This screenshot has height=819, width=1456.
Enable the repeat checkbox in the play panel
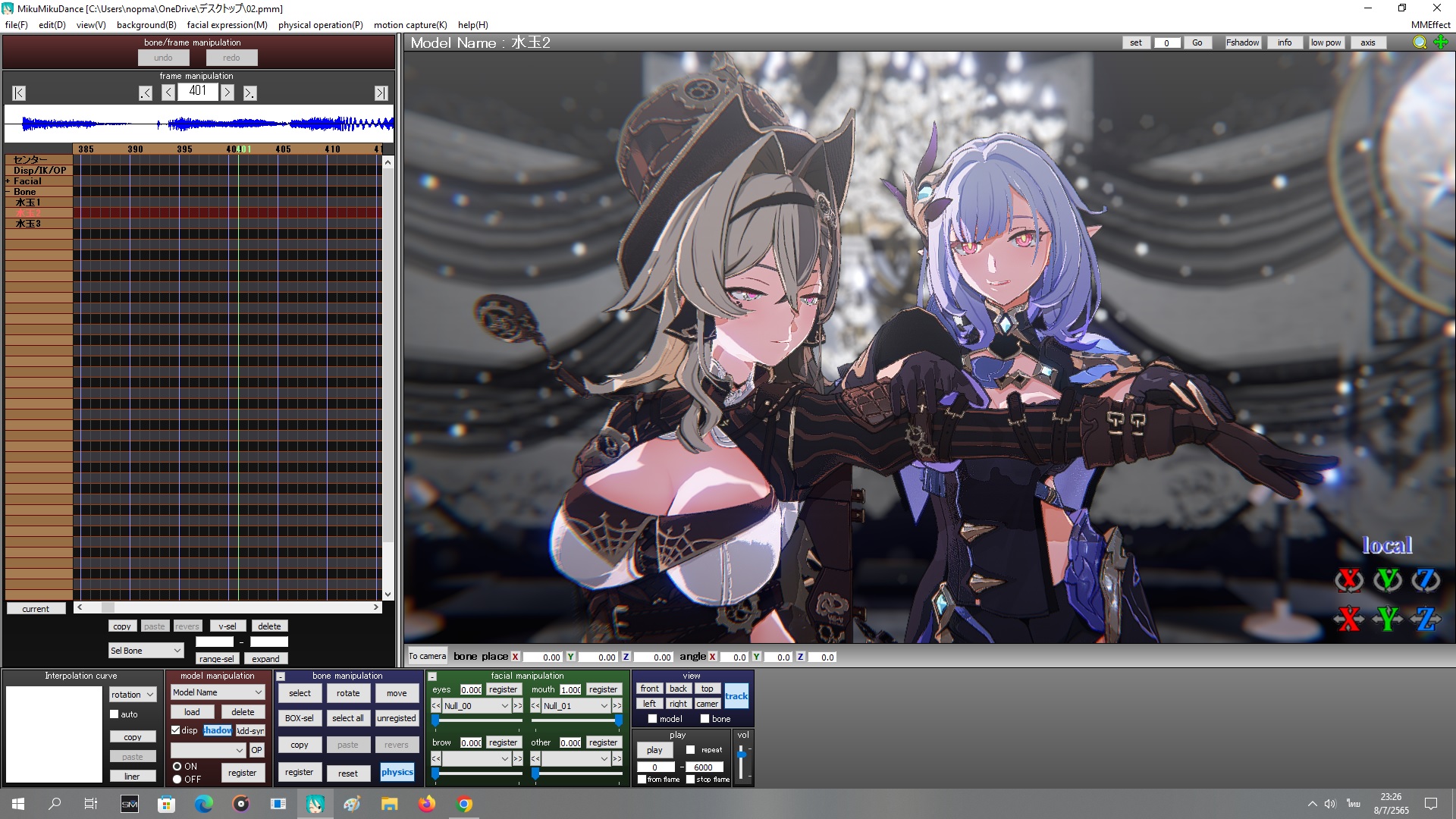[691, 749]
